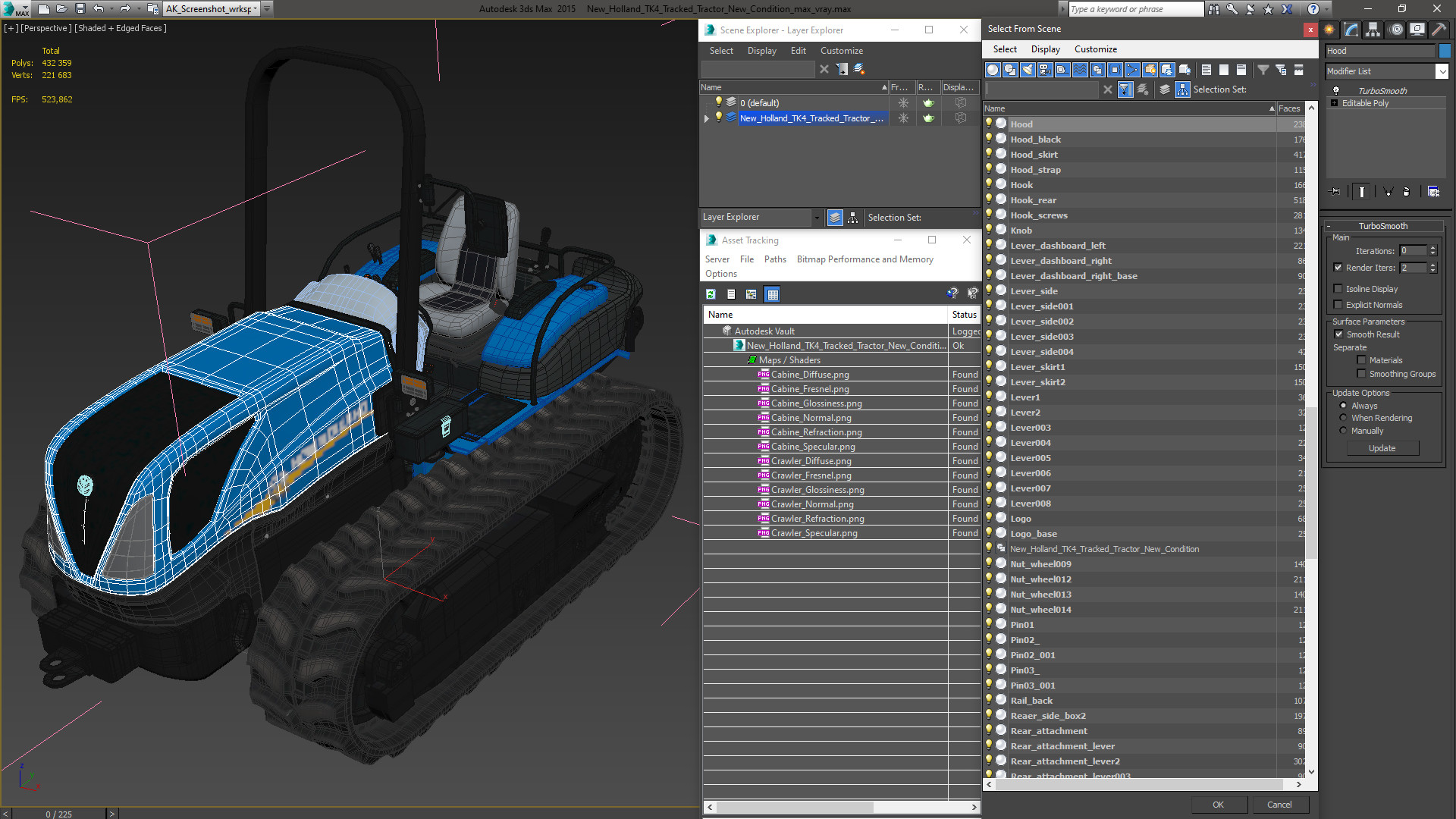This screenshot has height=819, width=1456.
Task: Click Select Invert icon in Select From Scene
Action: click(x=1241, y=70)
